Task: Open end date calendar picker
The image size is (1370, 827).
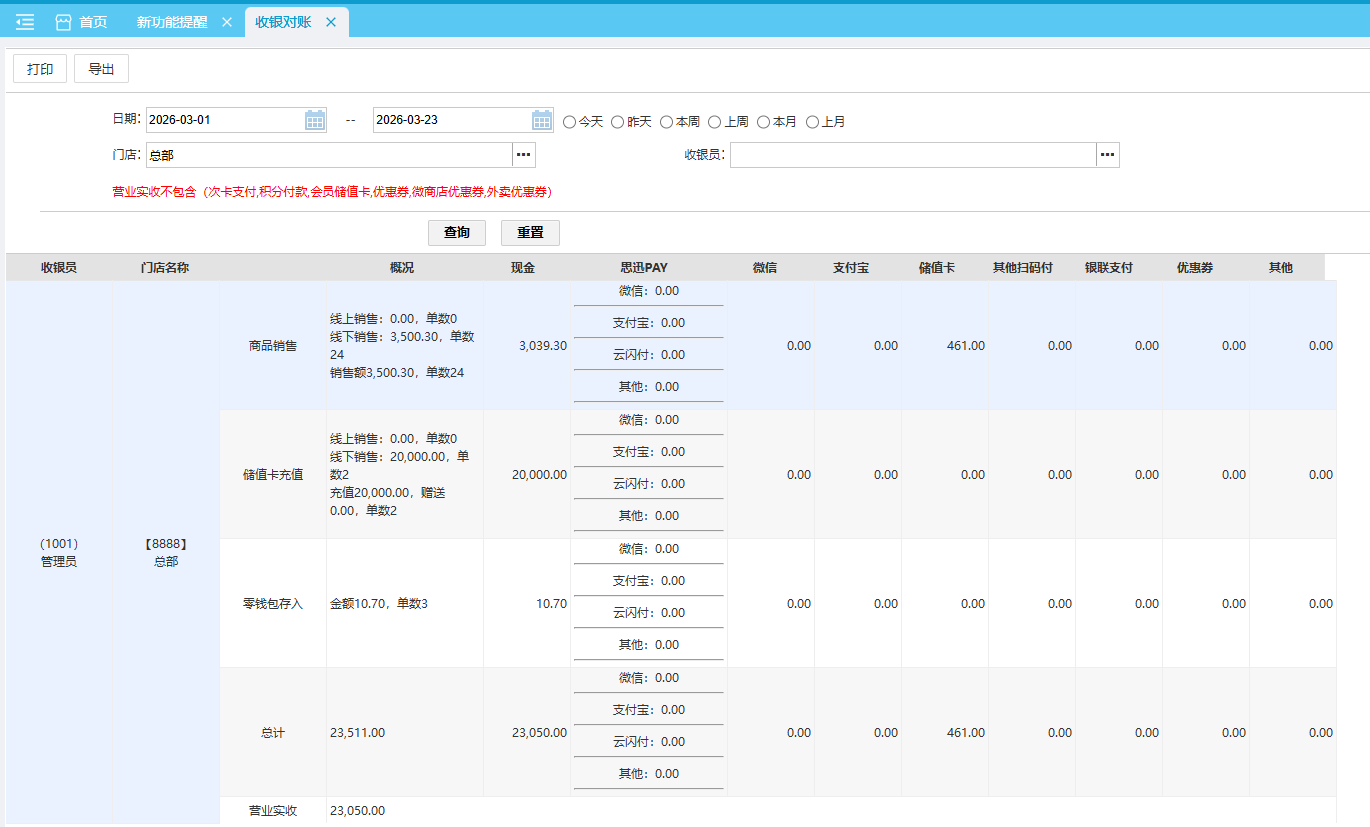Action: 542,120
